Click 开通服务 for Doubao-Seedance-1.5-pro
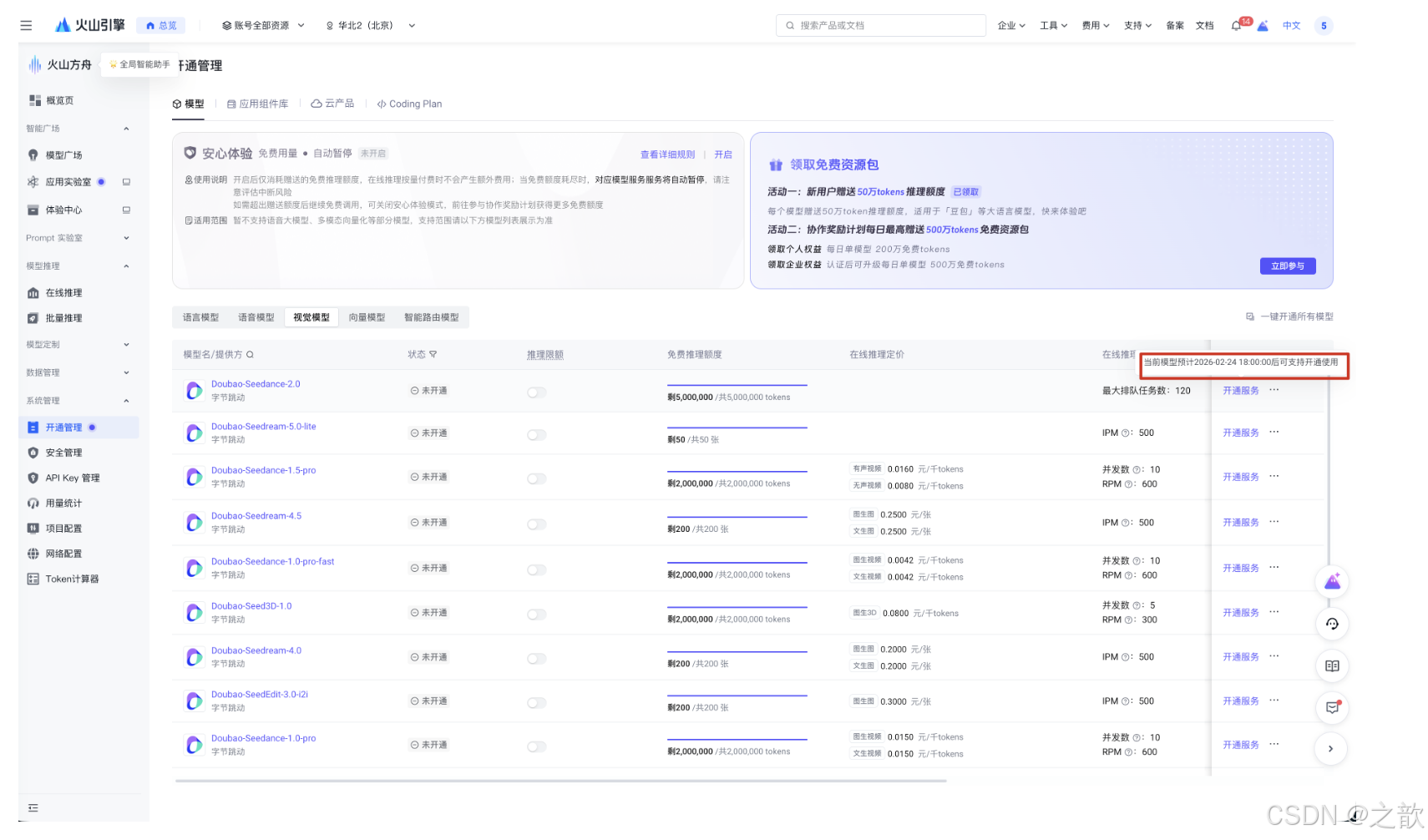The height and width of the screenshot is (840, 1428). point(1241,477)
